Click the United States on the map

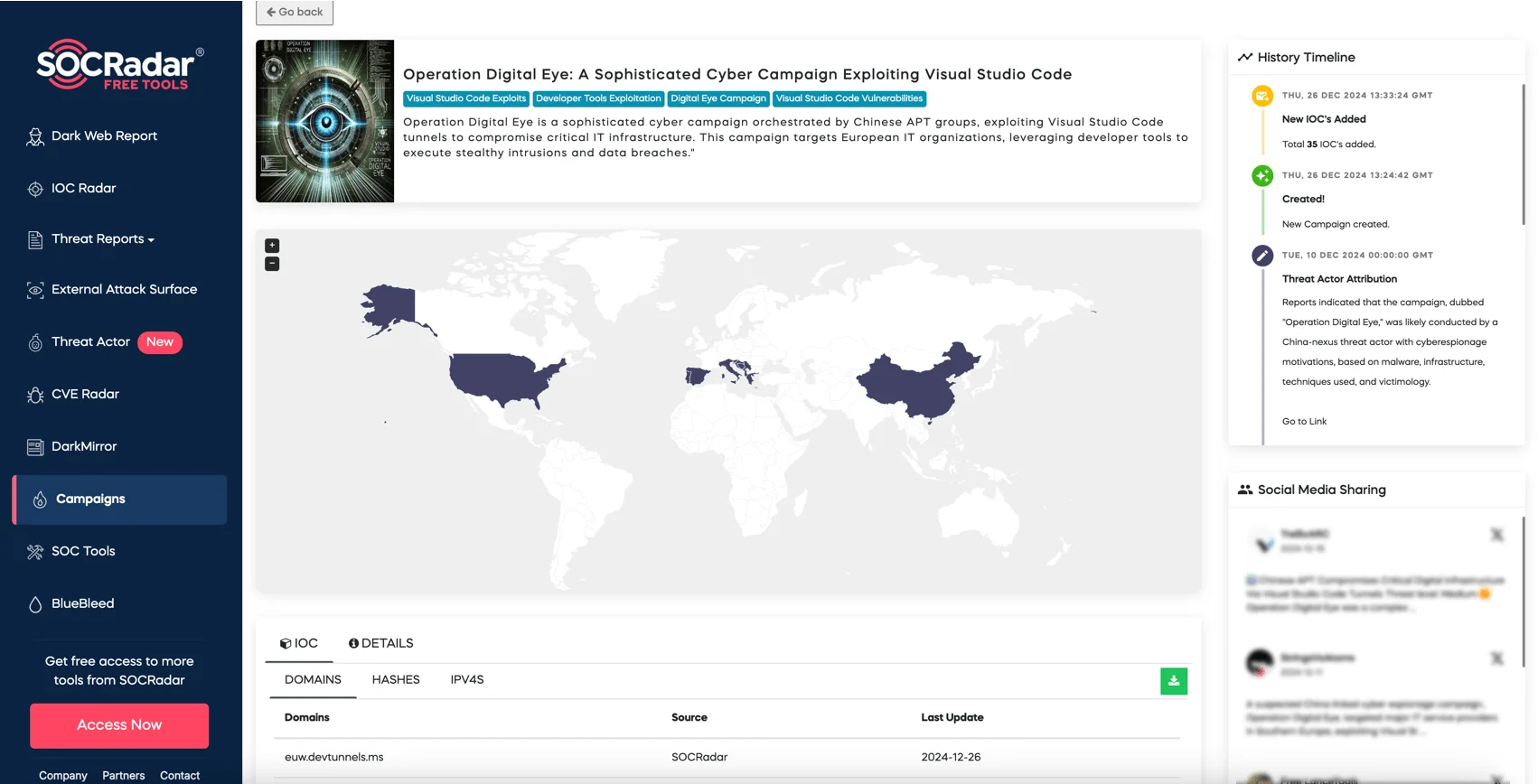coord(502,378)
